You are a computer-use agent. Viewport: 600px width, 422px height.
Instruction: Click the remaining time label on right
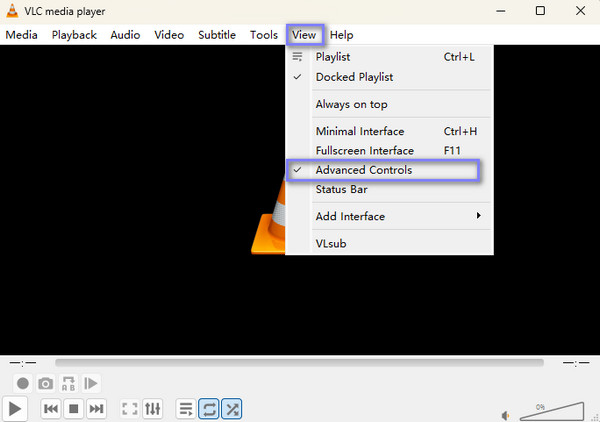click(576, 363)
